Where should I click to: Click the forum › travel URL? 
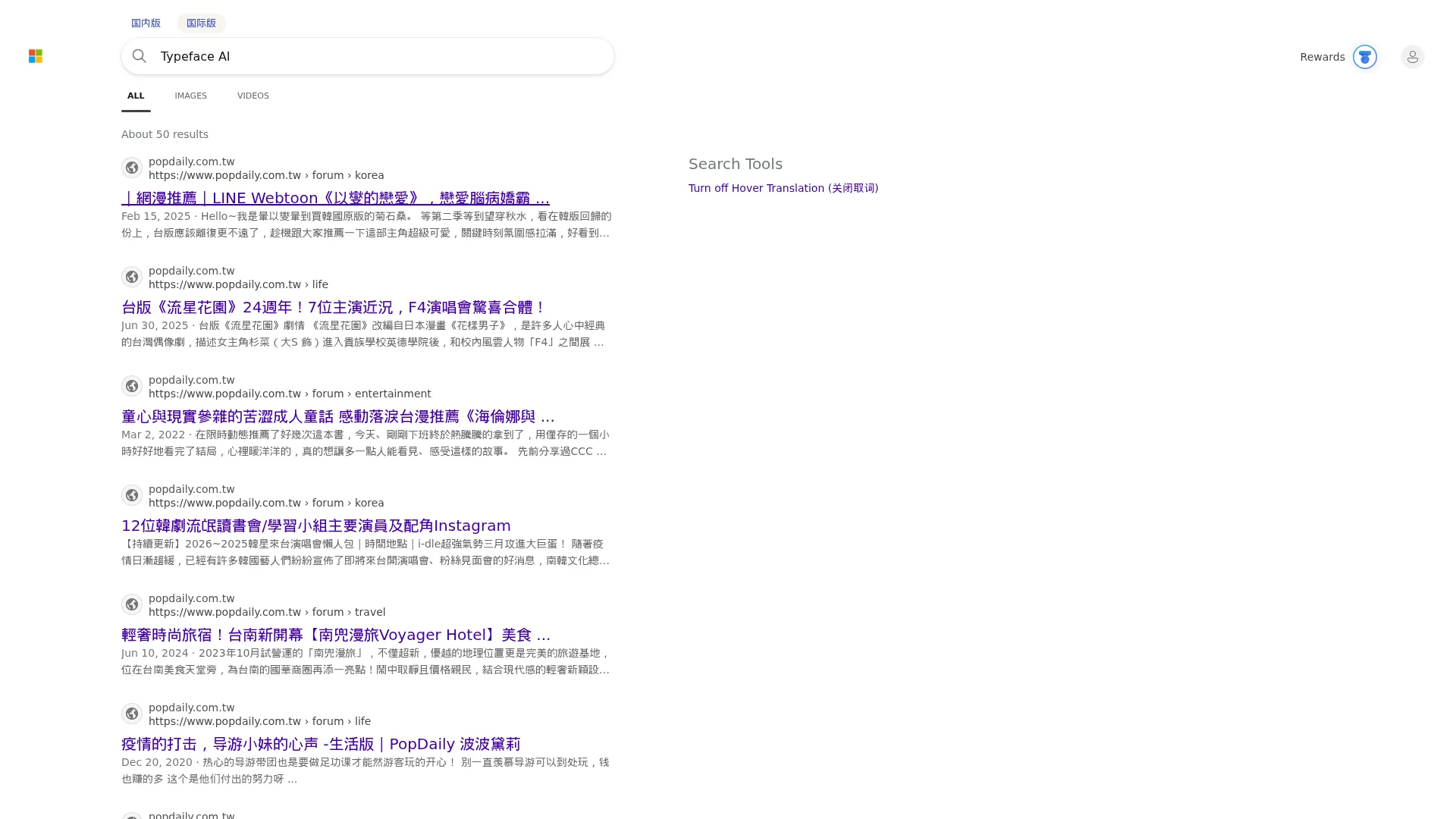267,612
